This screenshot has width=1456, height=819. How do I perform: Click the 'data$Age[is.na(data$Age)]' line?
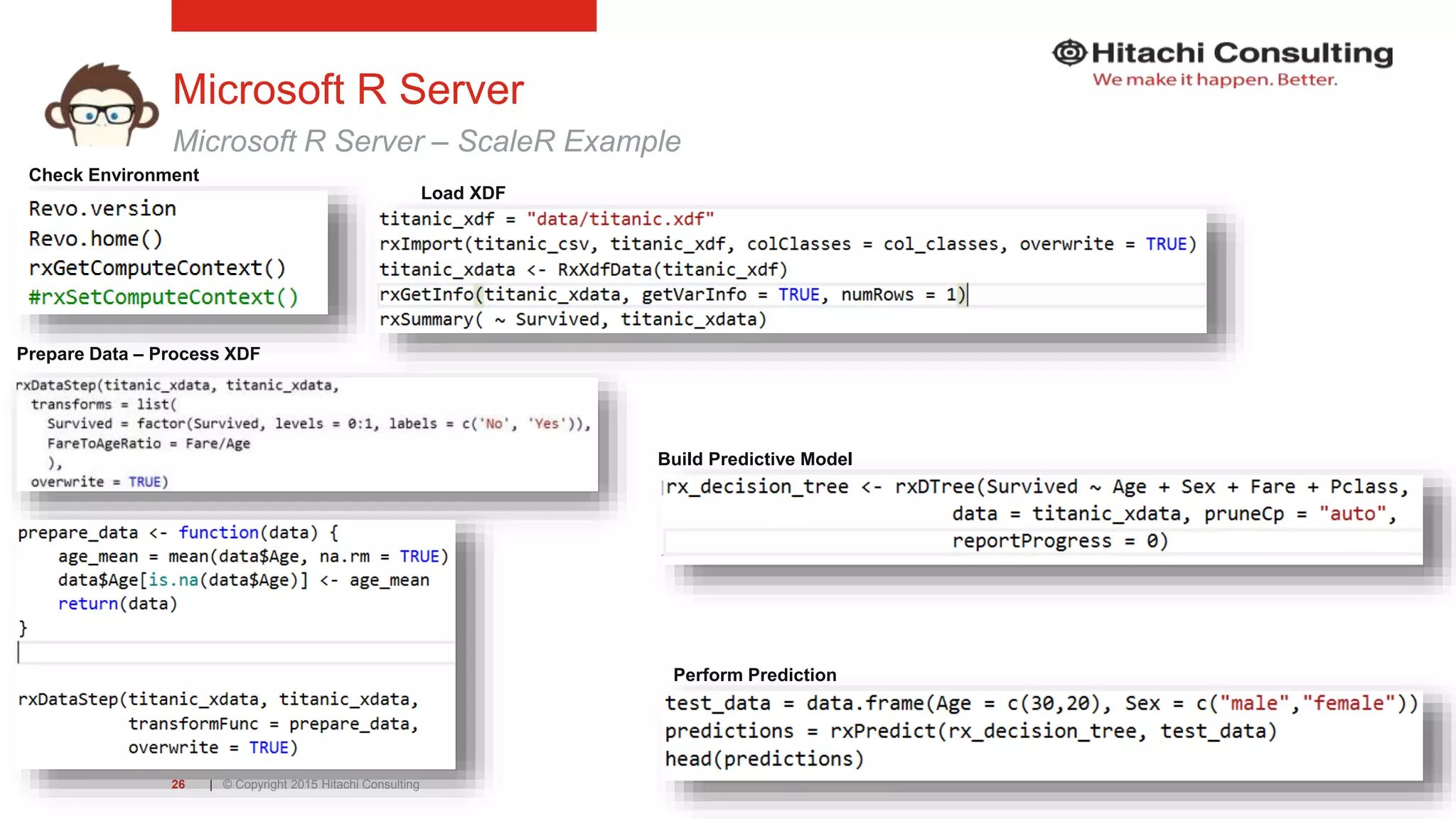pyautogui.click(x=244, y=580)
